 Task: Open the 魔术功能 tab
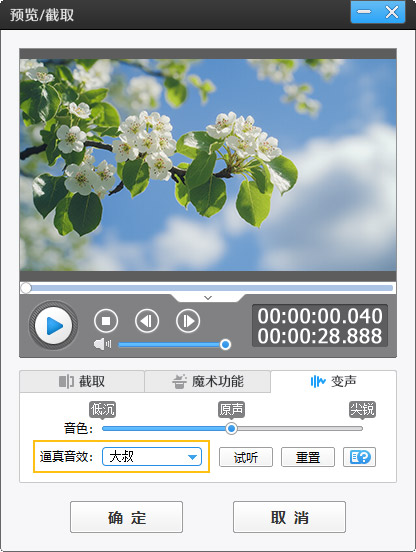click(x=208, y=381)
